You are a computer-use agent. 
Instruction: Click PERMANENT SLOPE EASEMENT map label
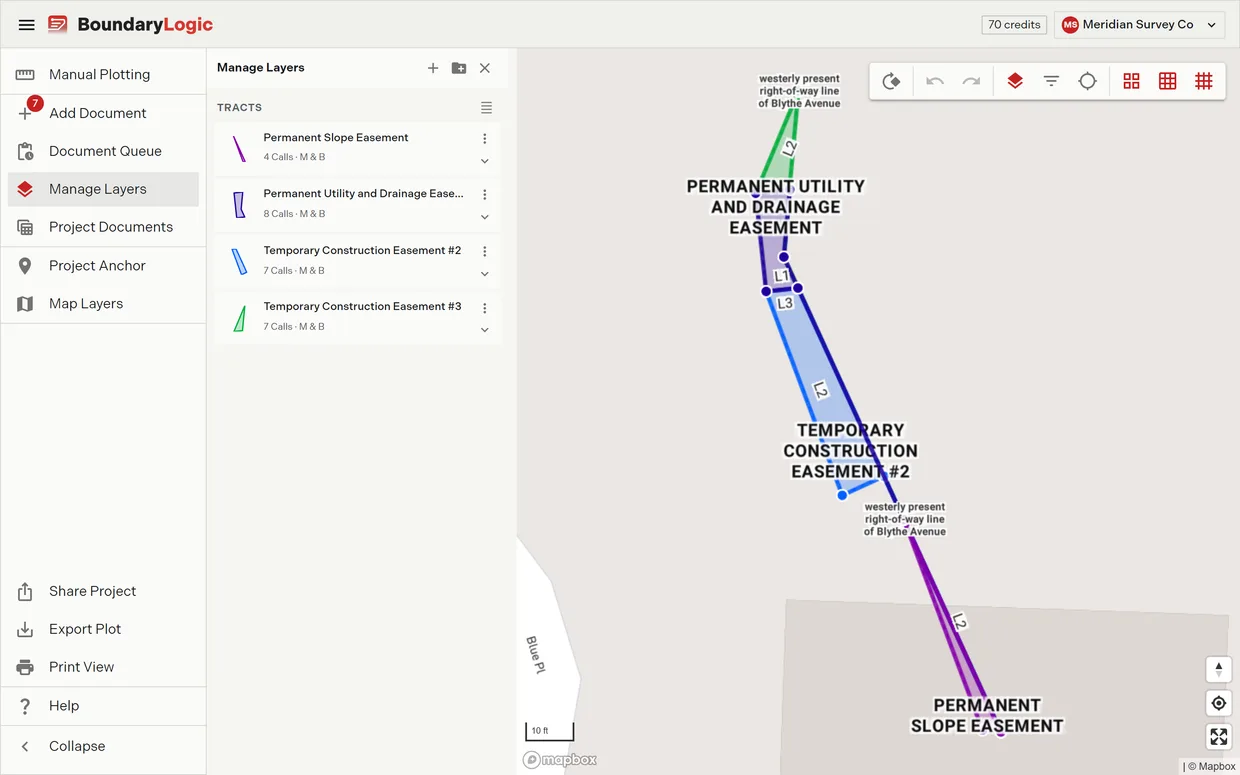(987, 715)
